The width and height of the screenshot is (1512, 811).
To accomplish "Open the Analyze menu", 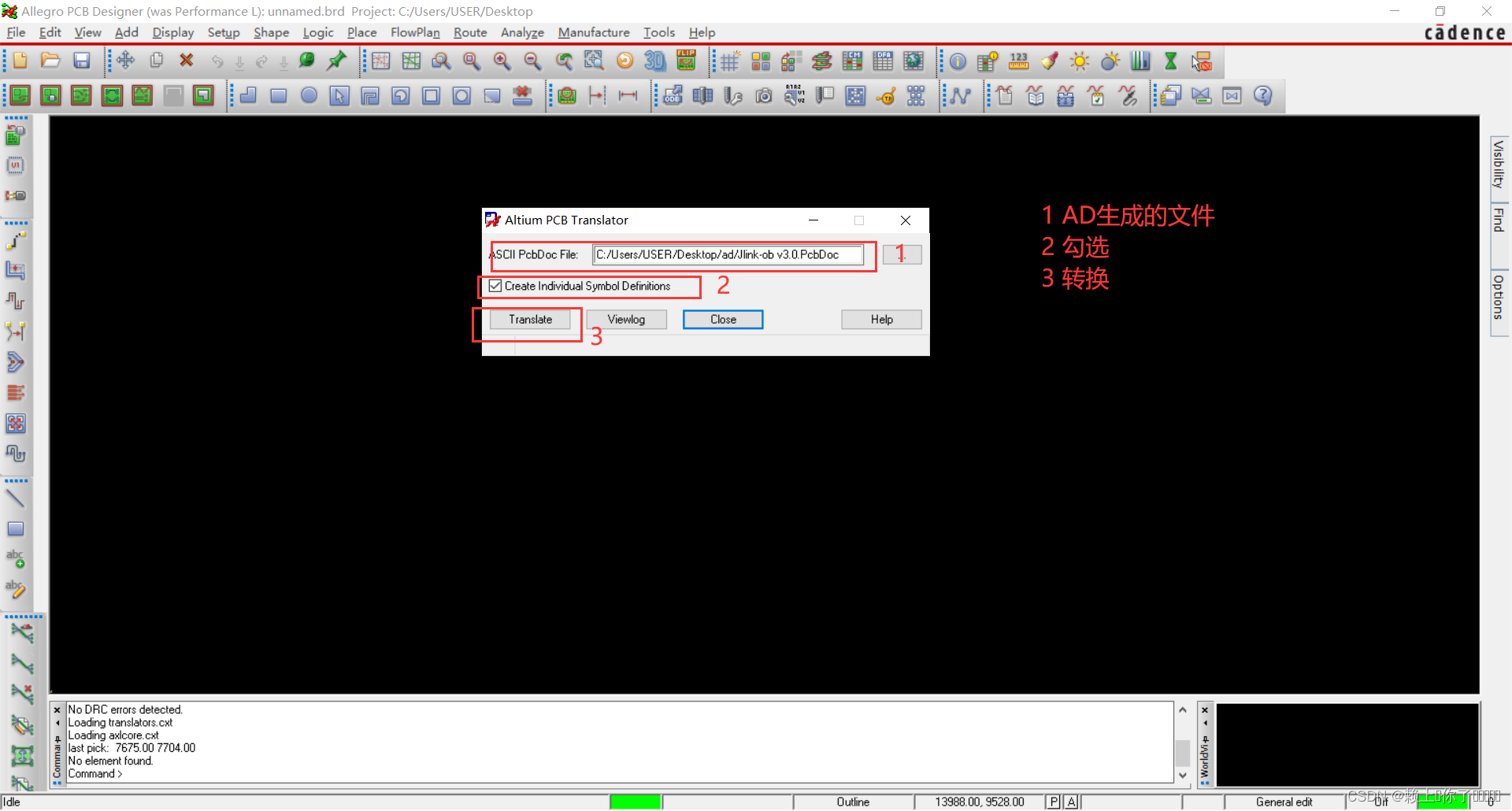I will 522,32.
